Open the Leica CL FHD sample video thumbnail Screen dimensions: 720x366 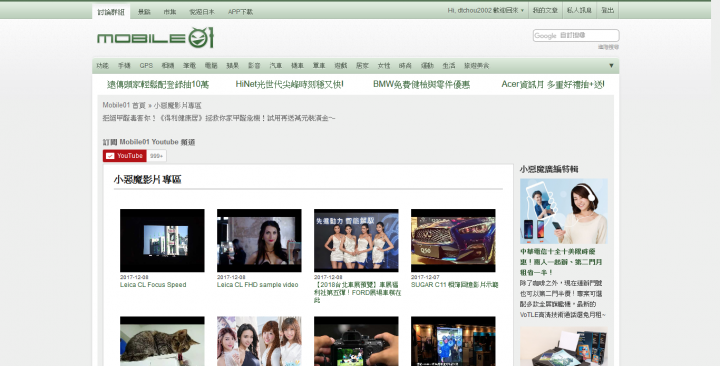(259, 240)
